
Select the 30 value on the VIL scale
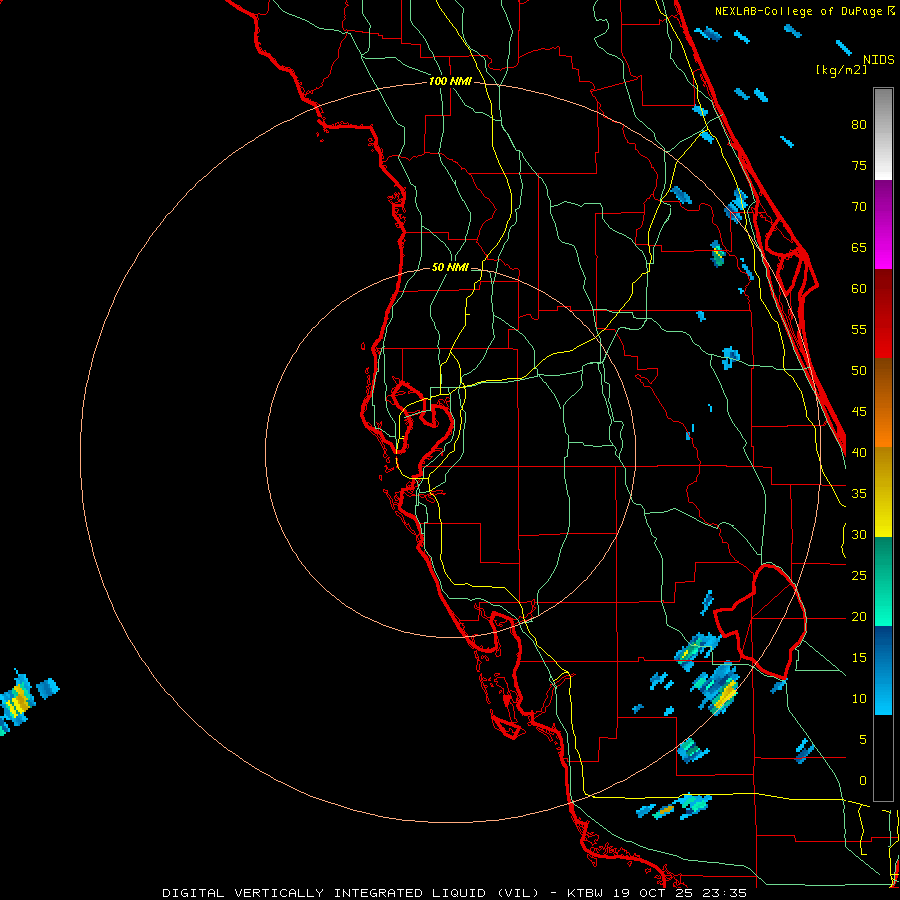[859, 534]
